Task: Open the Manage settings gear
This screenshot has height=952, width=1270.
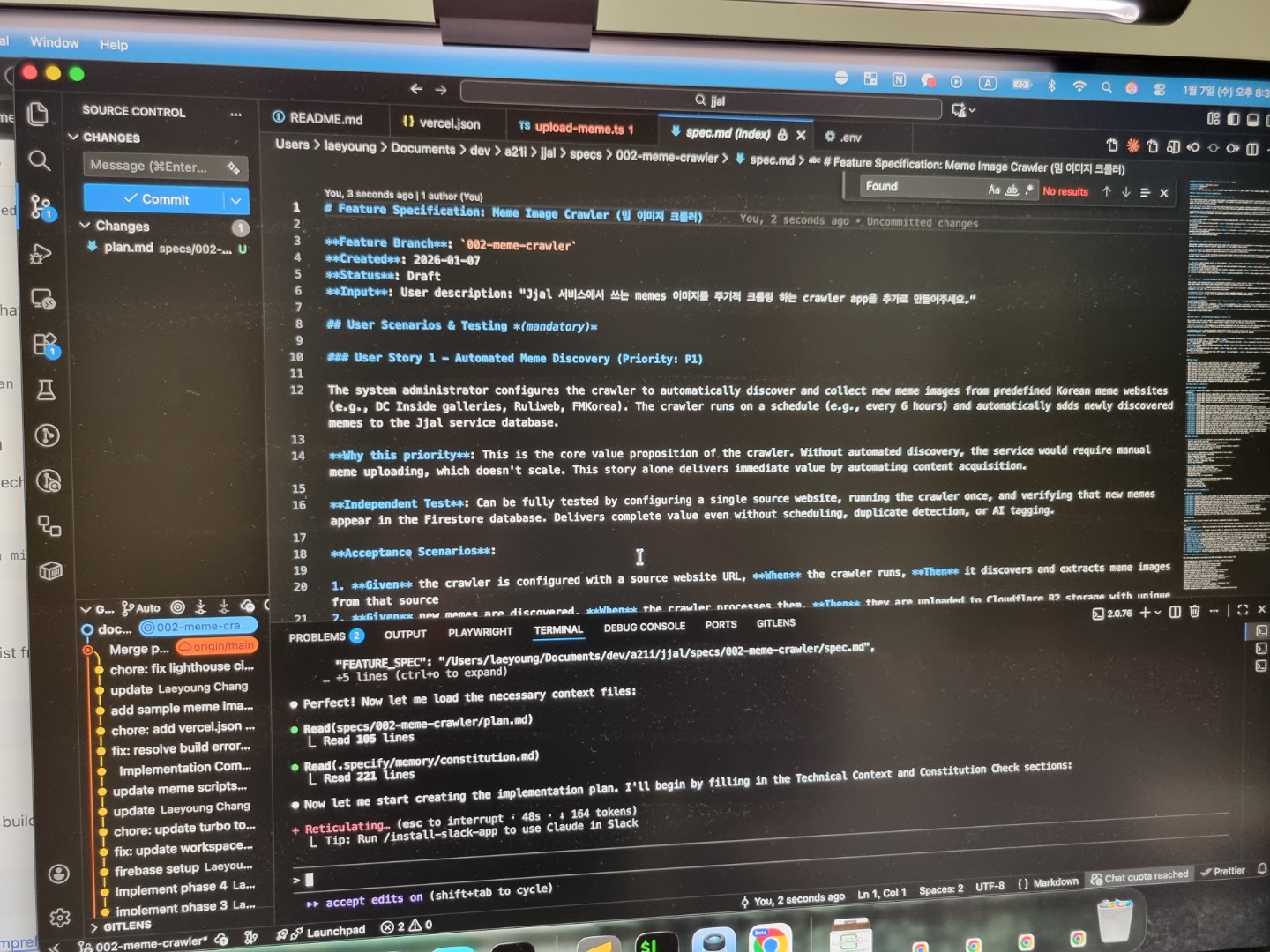Action: (60, 918)
